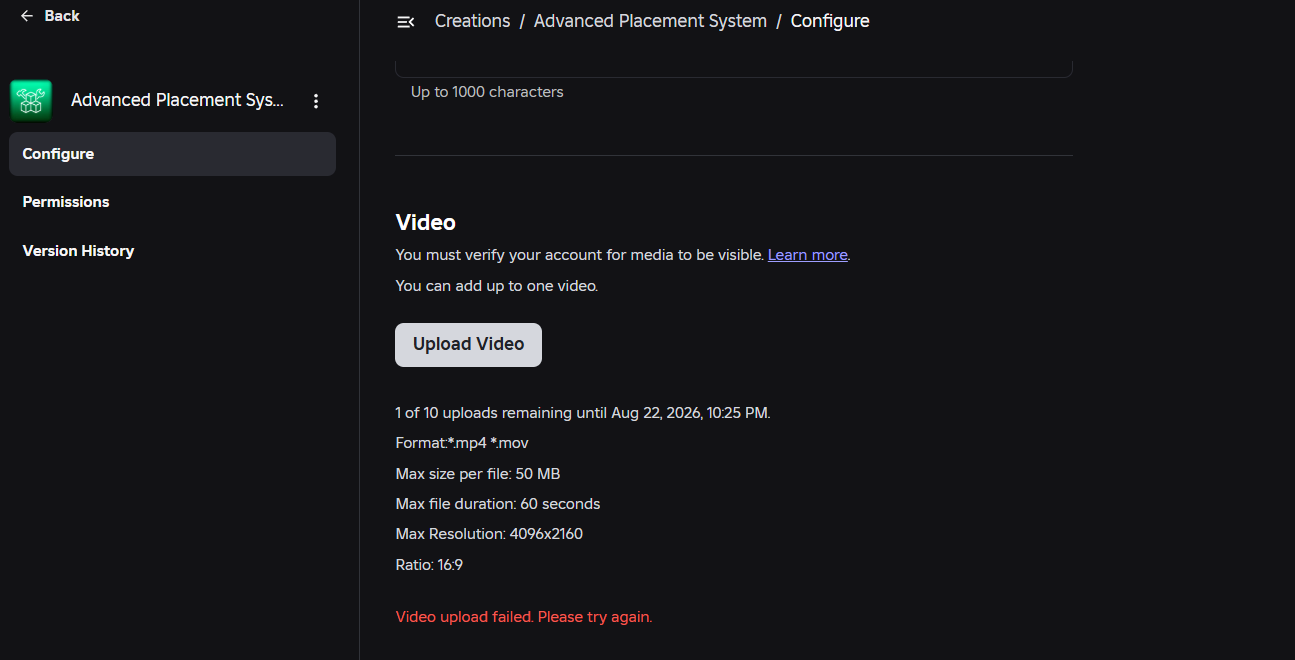Click the Advanced Placement System title in sidebar
Screen dimensions: 1295x660
(178, 101)
